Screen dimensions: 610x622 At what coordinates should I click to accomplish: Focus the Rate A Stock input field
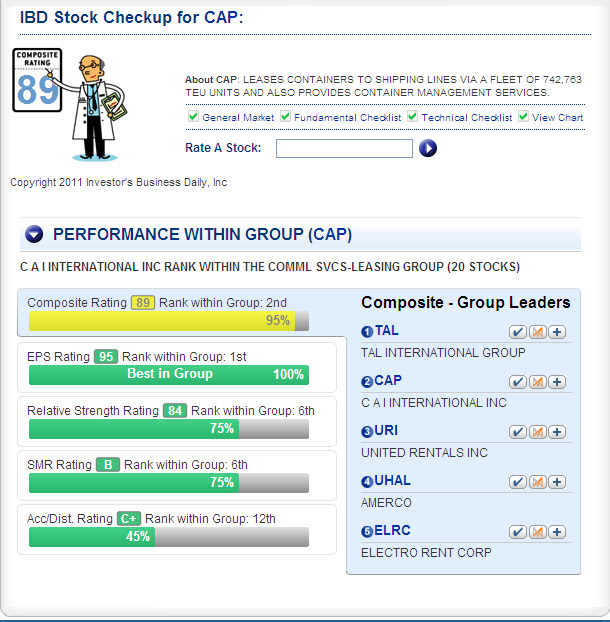(x=344, y=148)
